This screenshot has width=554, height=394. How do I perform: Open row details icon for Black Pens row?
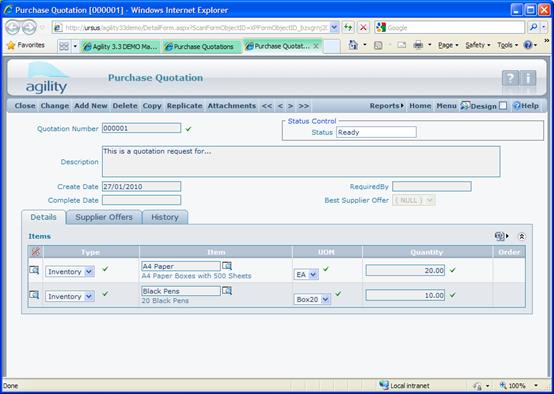click(x=34, y=295)
